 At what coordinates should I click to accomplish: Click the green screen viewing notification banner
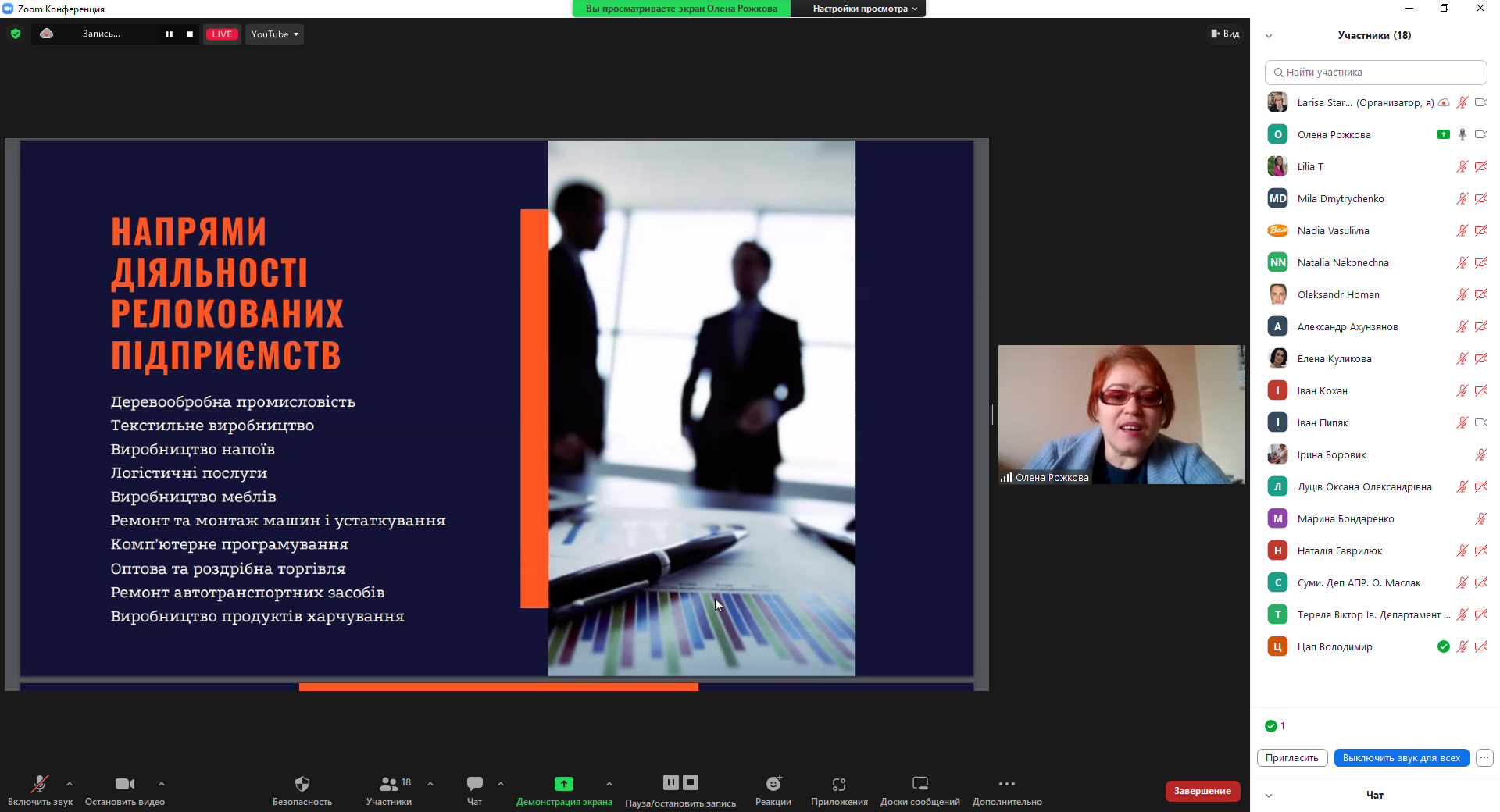[x=681, y=9]
